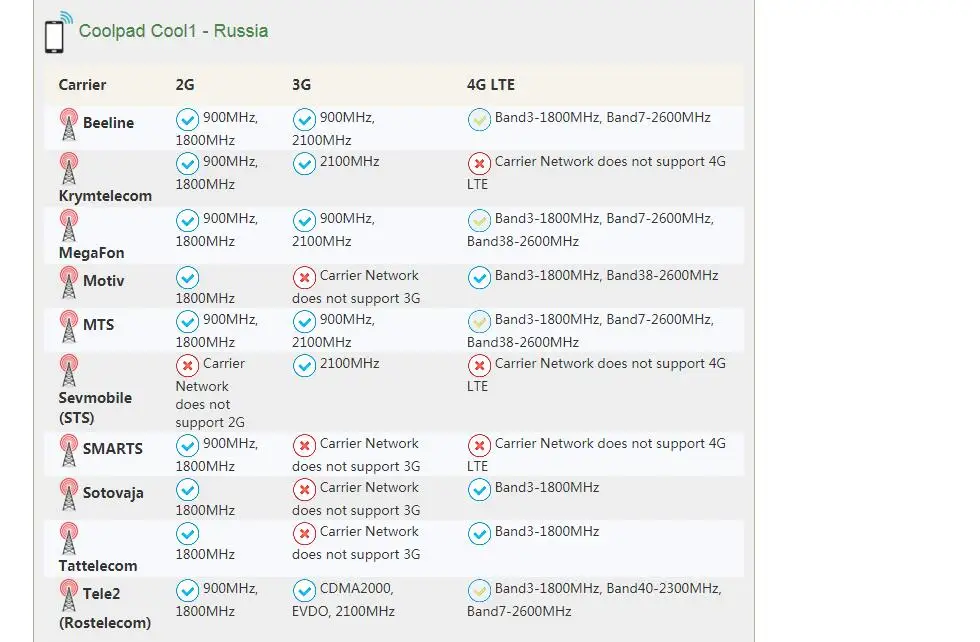Viewport: 980px width, 642px height.
Task: Click Motiv 'Band3-1800MHz, Band38-2600MHz' text
Action: [x=606, y=276]
